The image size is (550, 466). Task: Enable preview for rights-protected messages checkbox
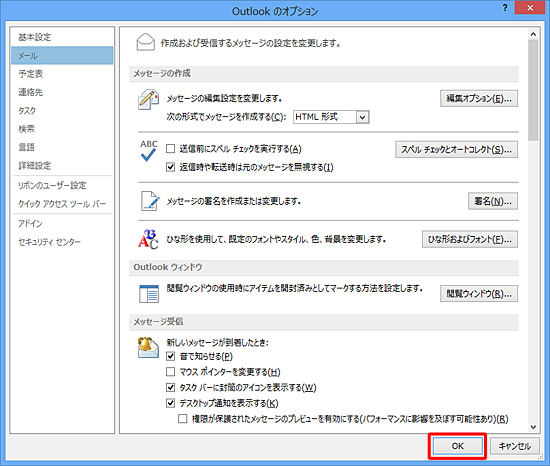click(183, 419)
